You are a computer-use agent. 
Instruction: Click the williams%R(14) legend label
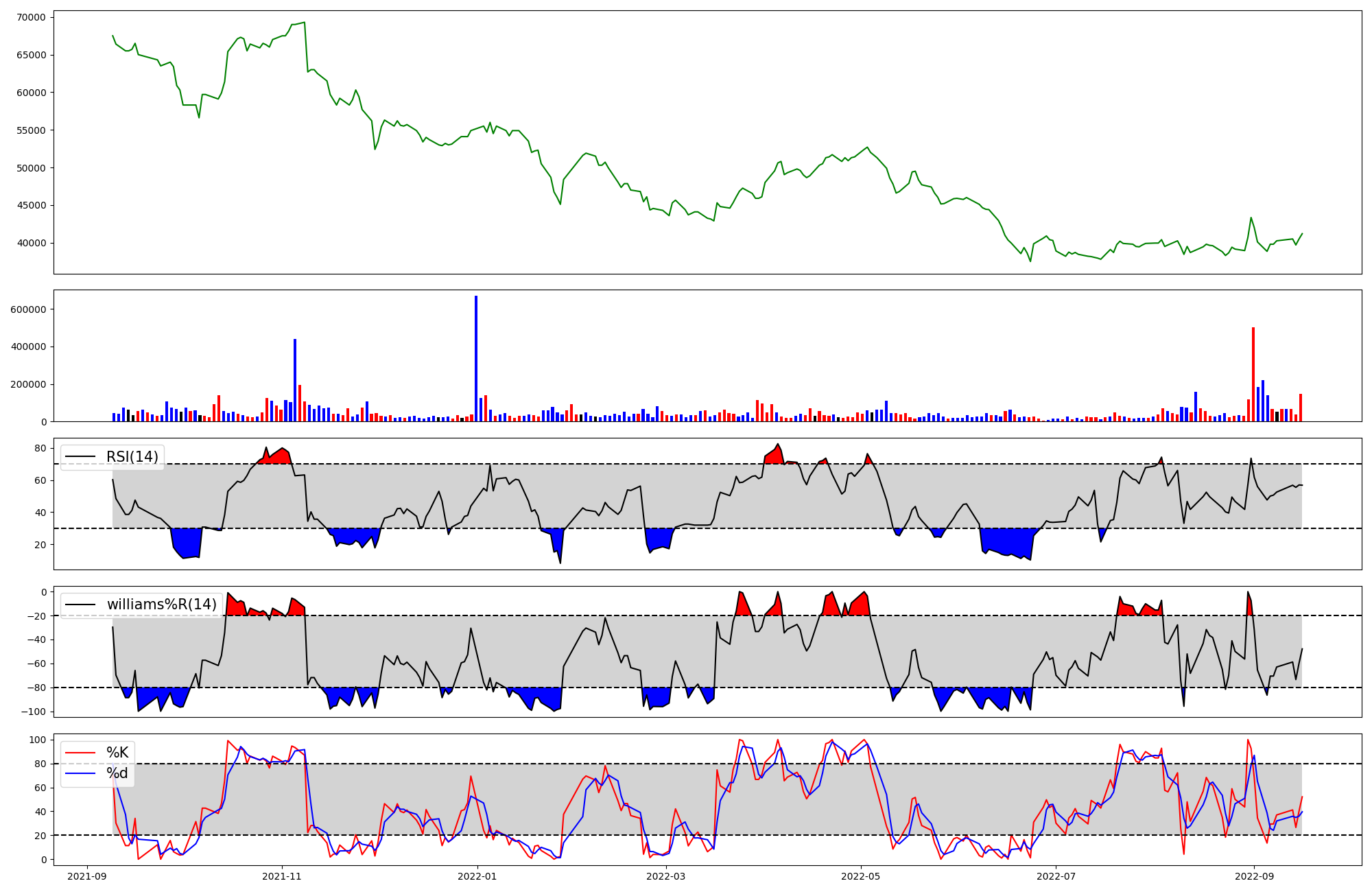pos(161,605)
